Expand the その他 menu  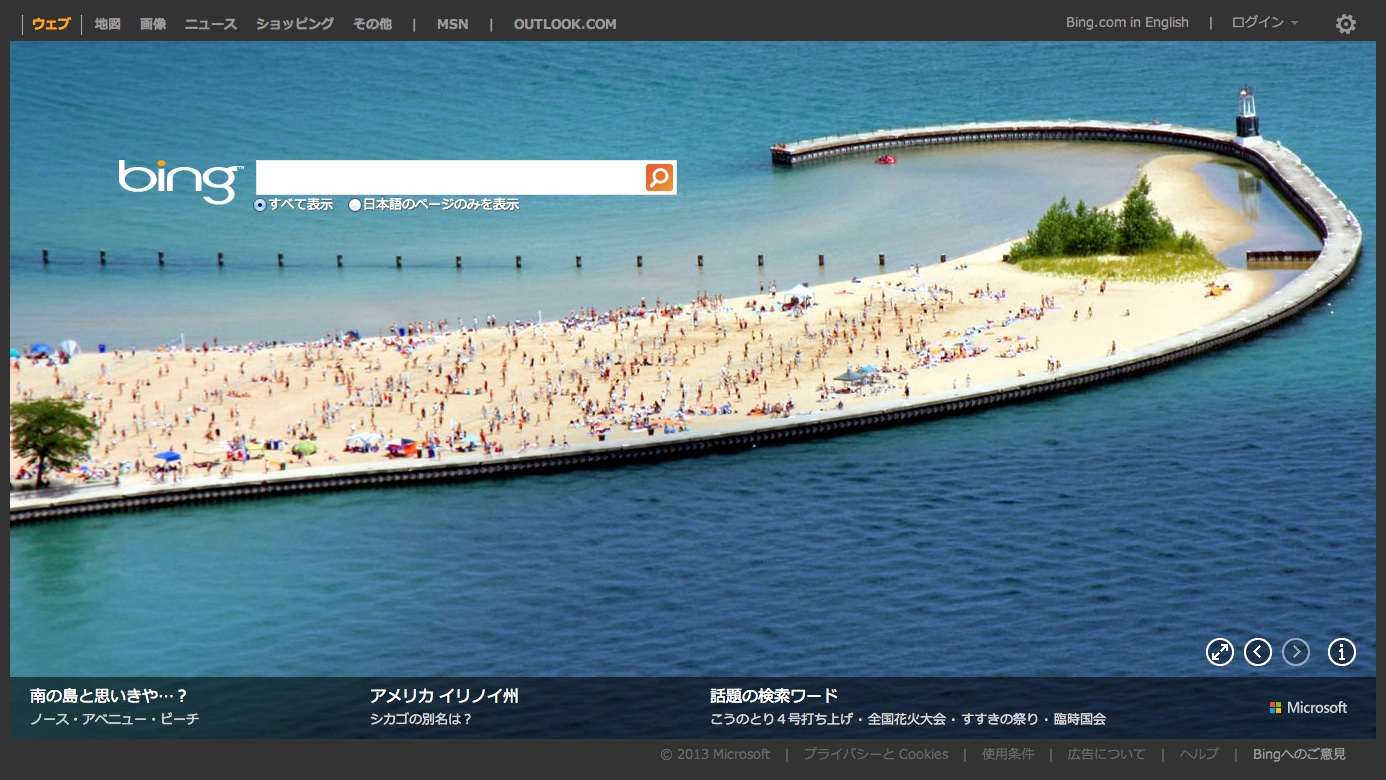(x=372, y=24)
